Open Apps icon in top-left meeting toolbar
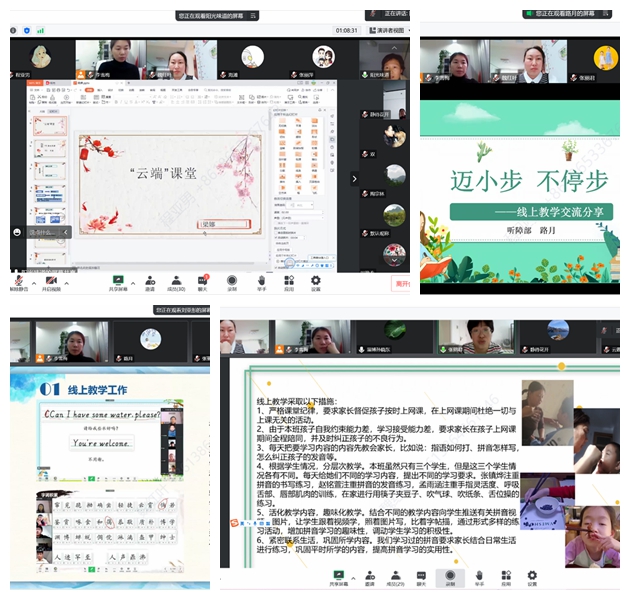Image resolution: width=630 pixels, height=600 pixels. click(288, 280)
